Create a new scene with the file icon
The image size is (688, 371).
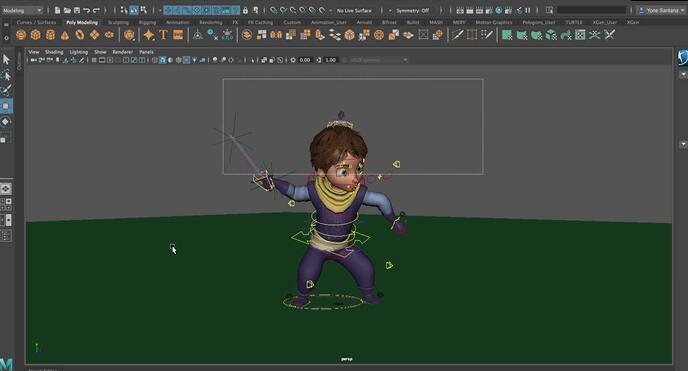(57, 10)
